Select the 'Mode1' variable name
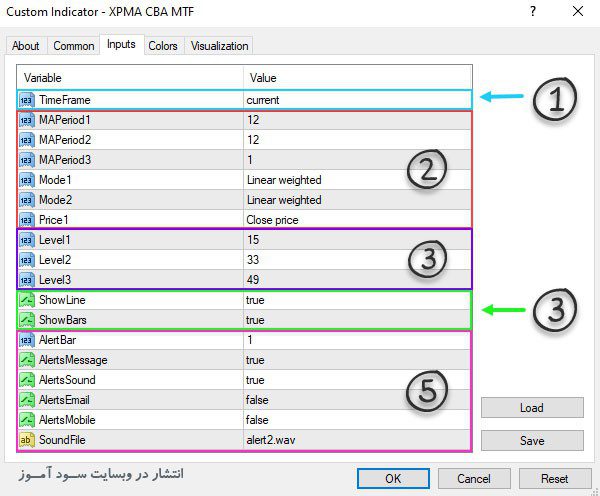The width and height of the screenshot is (600, 496). pos(55,180)
